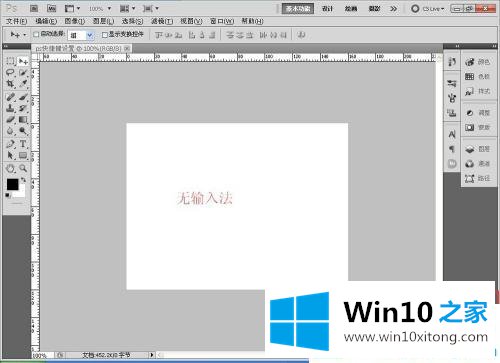Image resolution: width=500 pixels, height=363 pixels.
Task: Open the 文件(F) menu
Action: 16,21
